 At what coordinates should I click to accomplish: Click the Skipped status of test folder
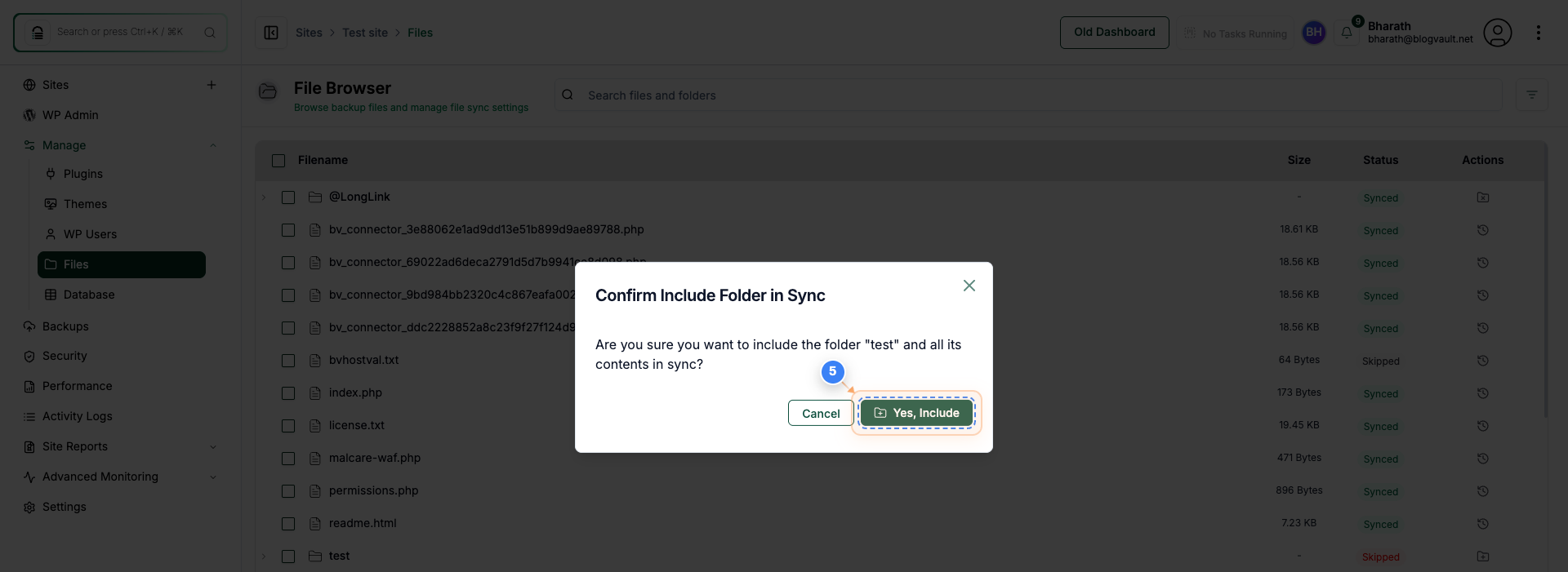(1381, 557)
